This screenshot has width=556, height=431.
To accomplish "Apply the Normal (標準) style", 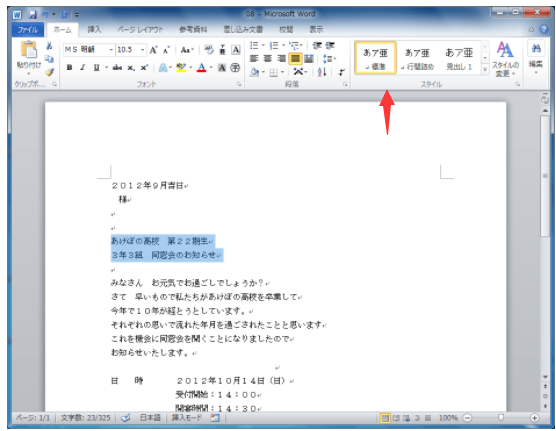I will [x=375, y=58].
